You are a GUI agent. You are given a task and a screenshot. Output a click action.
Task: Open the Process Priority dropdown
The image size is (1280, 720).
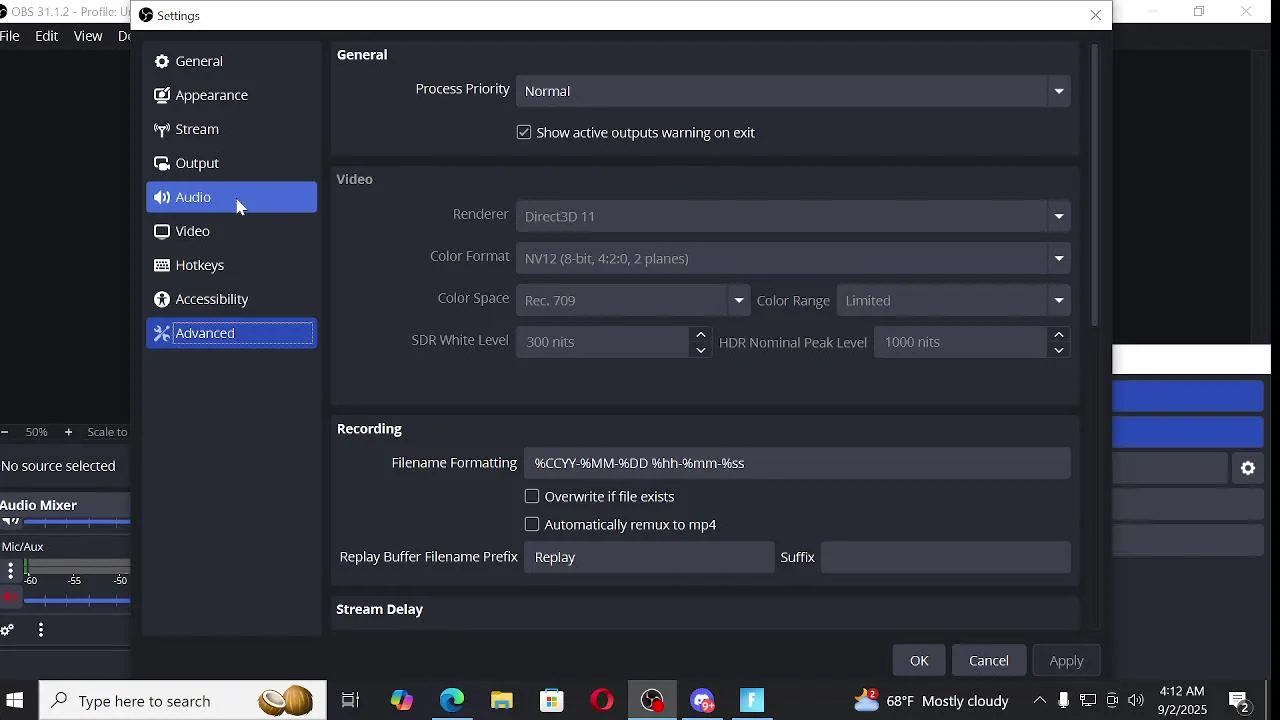coord(793,91)
